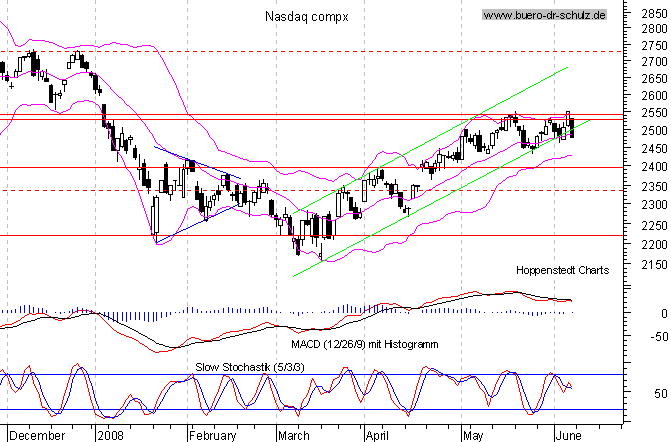The height and width of the screenshot is (442, 671).
Task: Click the 2550 price axis value
Action: [x=654, y=113]
